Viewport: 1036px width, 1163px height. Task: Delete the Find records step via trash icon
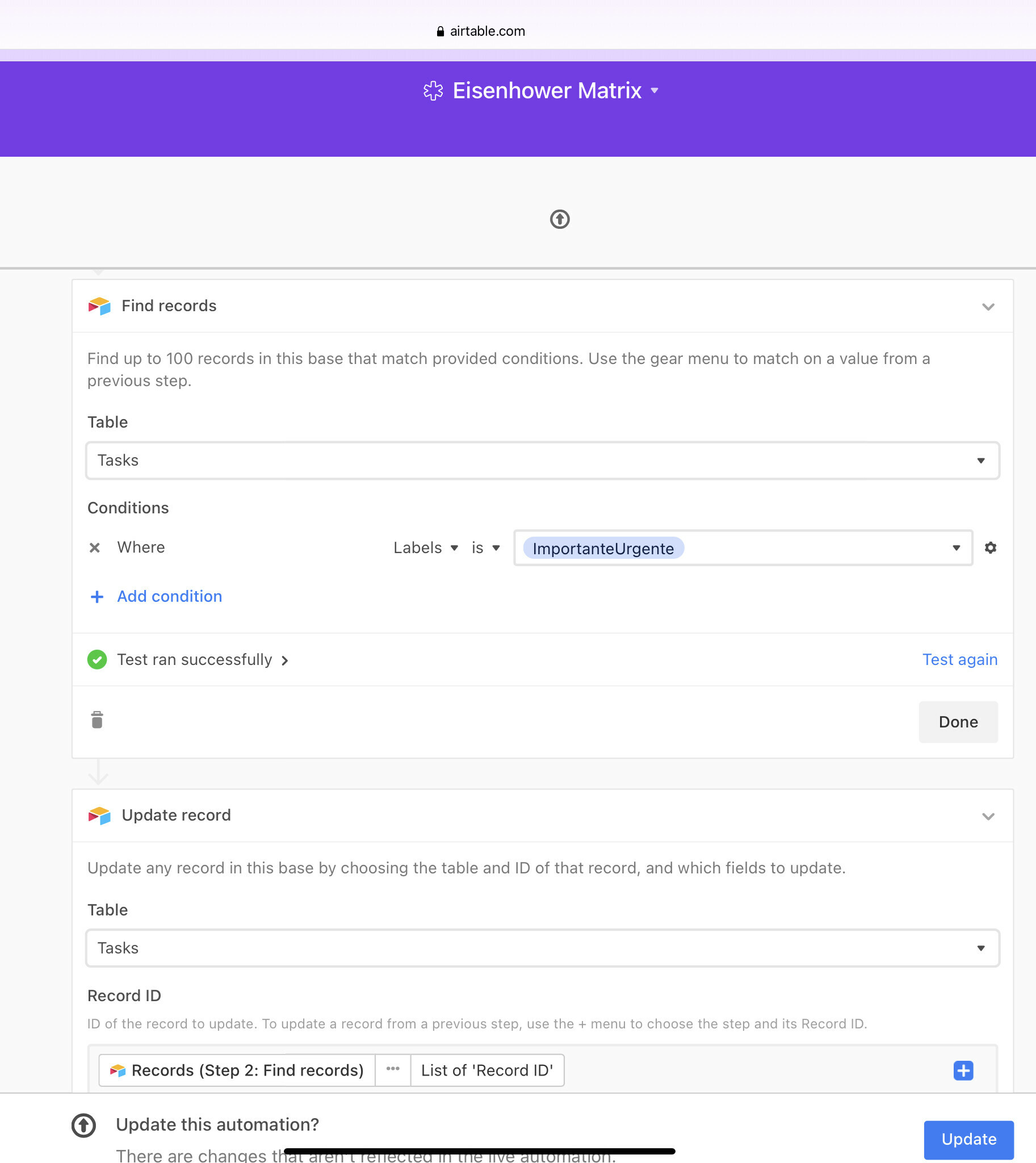[97, 720]
